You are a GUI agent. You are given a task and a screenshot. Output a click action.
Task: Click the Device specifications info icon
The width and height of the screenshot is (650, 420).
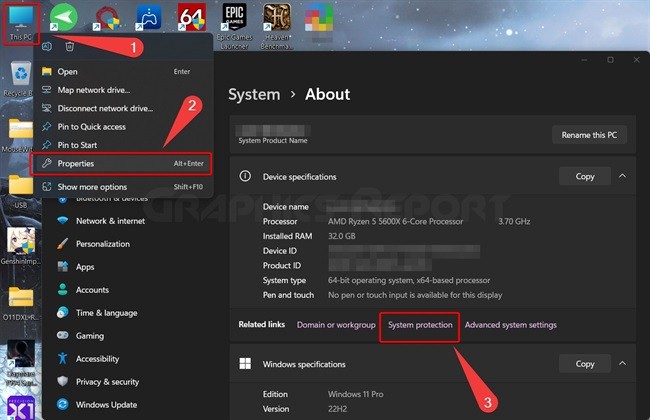pos(245,176)
